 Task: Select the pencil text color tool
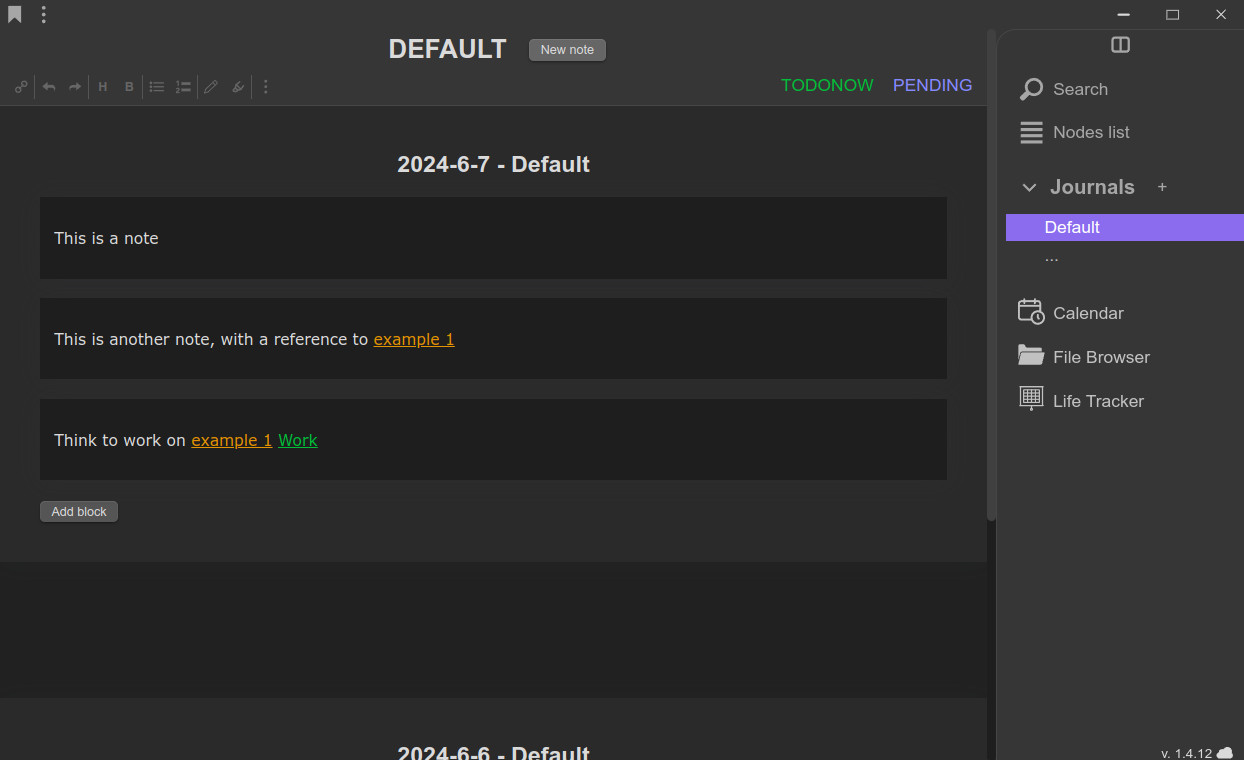[x=211, y=87]
